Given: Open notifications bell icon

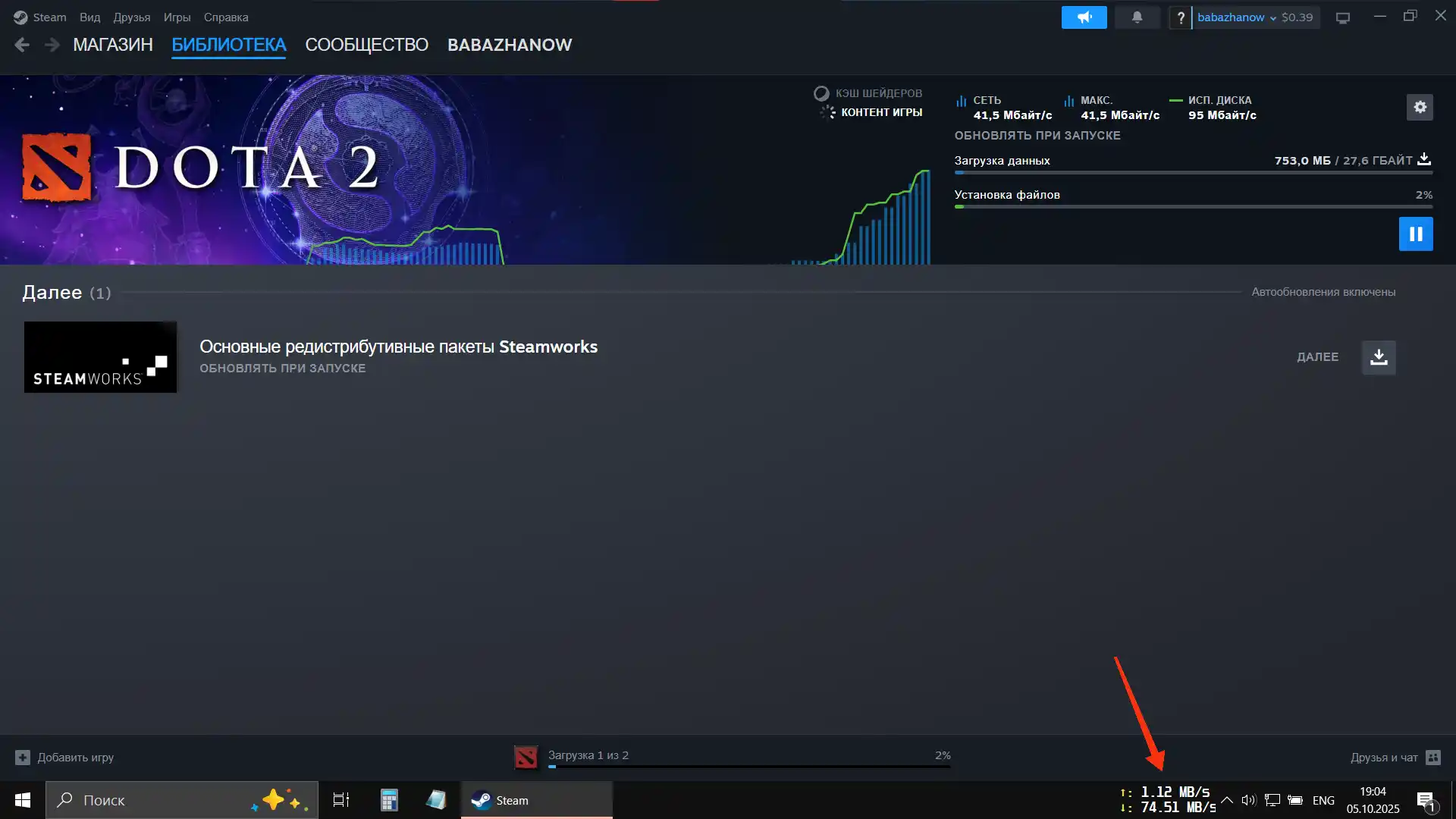Looking at the screenshot, I should pyautogui.click(x=1137, y=17).
